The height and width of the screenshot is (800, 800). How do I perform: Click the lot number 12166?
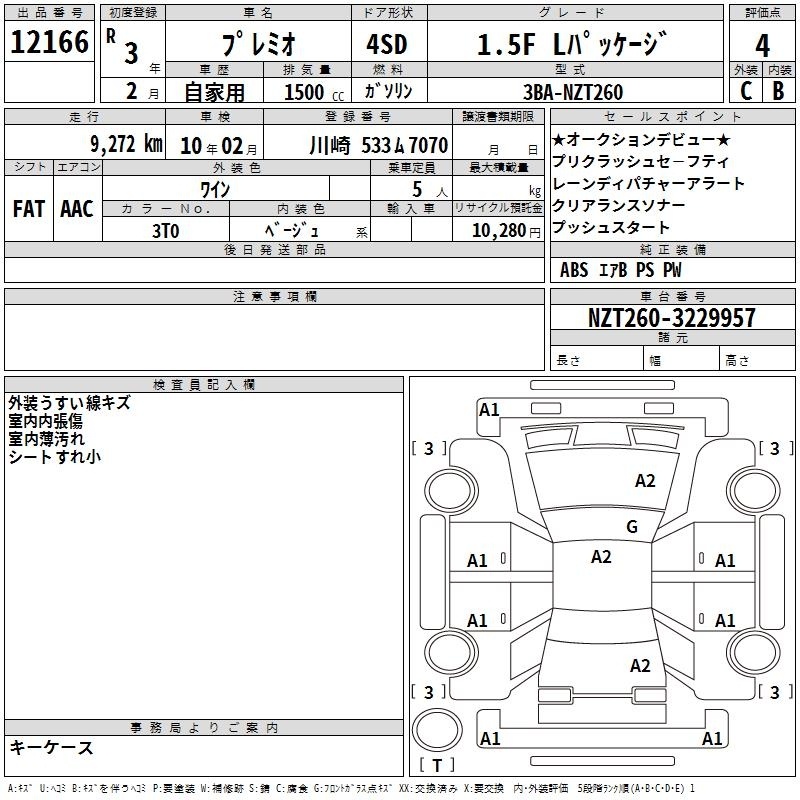point(49,42)
